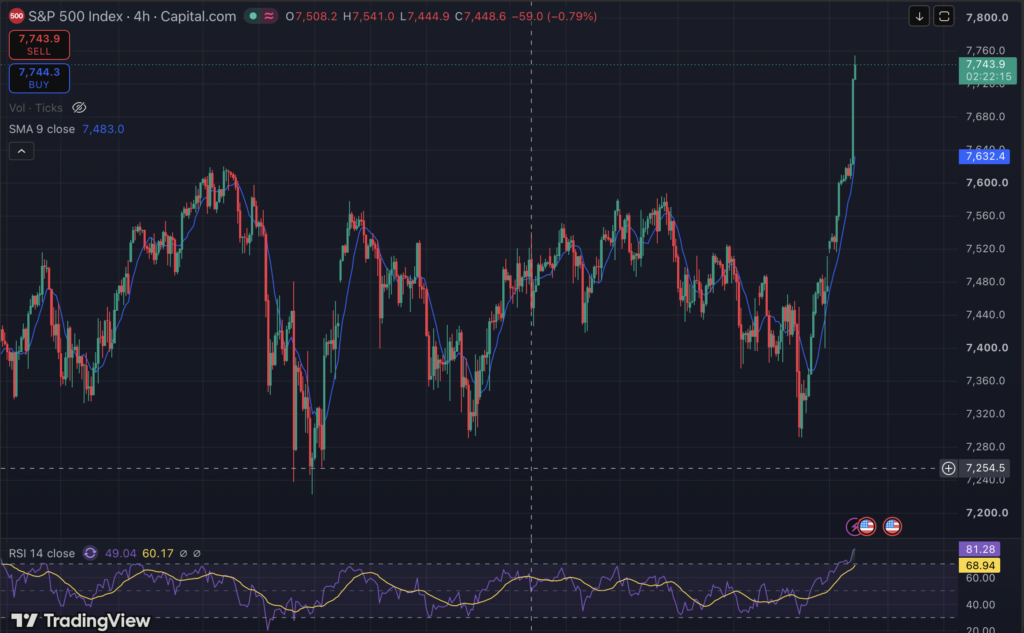Click the red S&P 500 symbol logo

16,16
